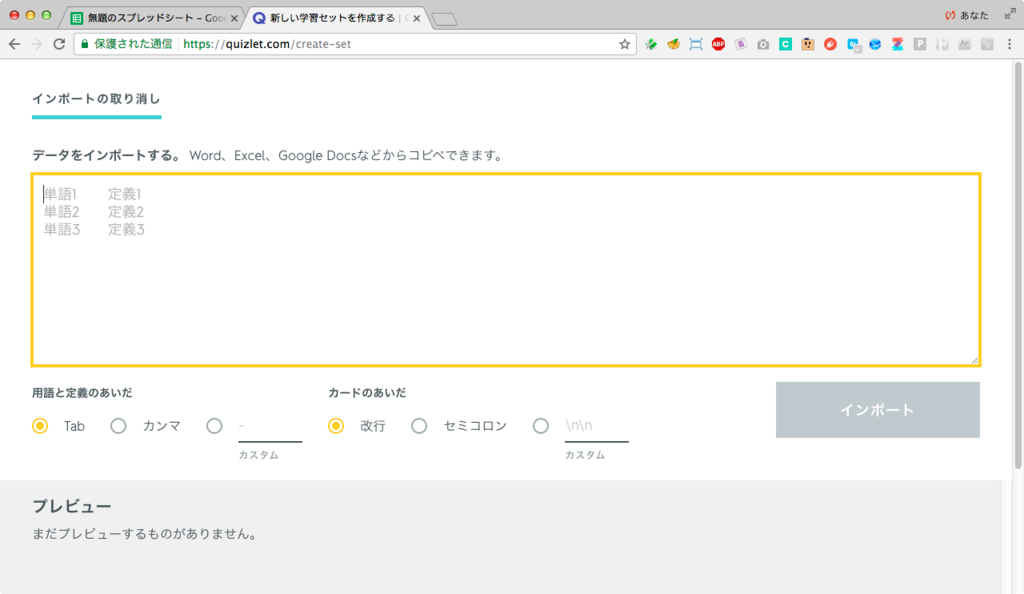Click the red plug extension icon
This screenshot has width=1024, height=594.
pyautogui.click(x=830, y=44)
